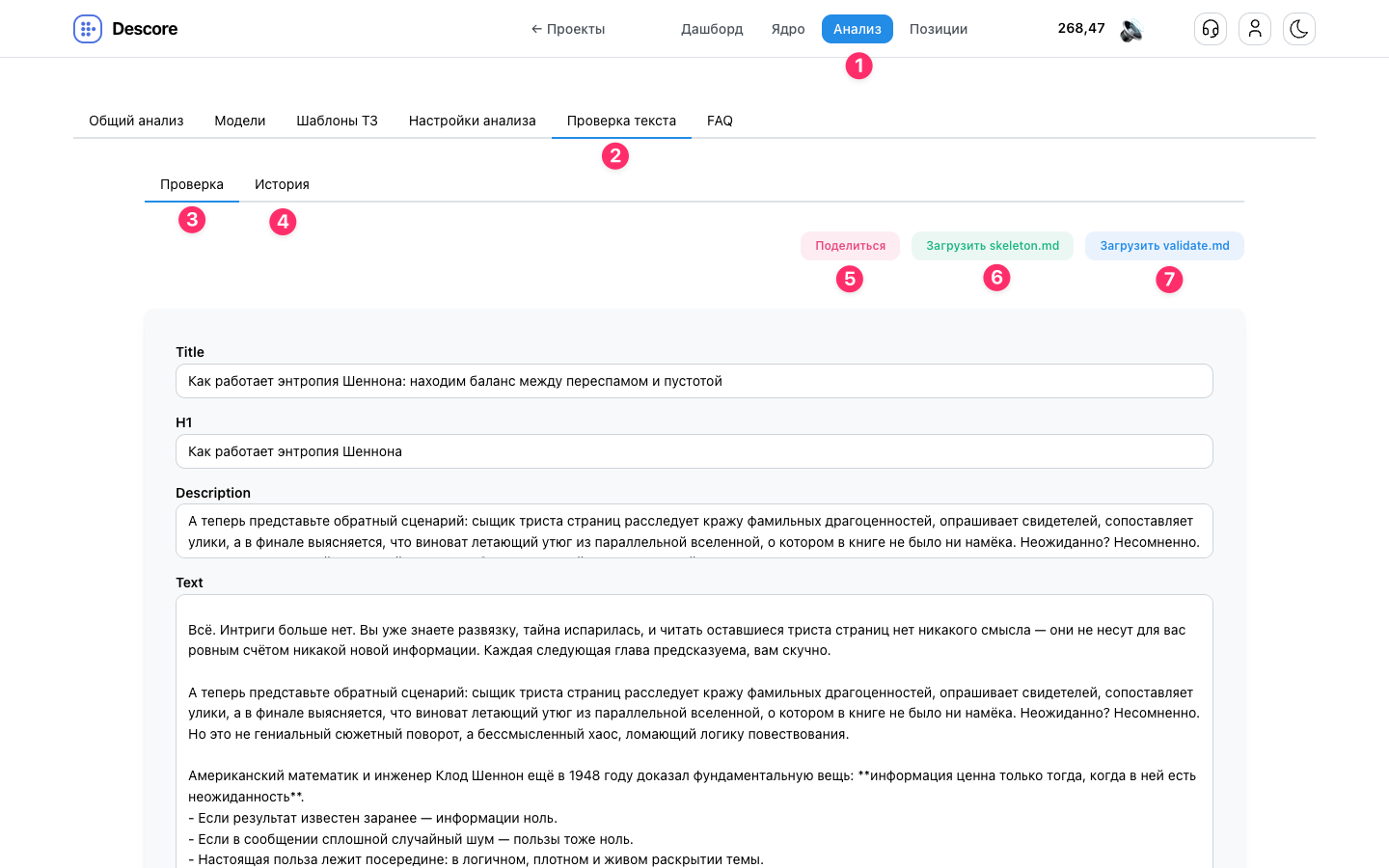Image resolution: width=1389 pixels, height=868 pixels.
Task: Open the Настройки анализа tab
Action: (473, 121)
